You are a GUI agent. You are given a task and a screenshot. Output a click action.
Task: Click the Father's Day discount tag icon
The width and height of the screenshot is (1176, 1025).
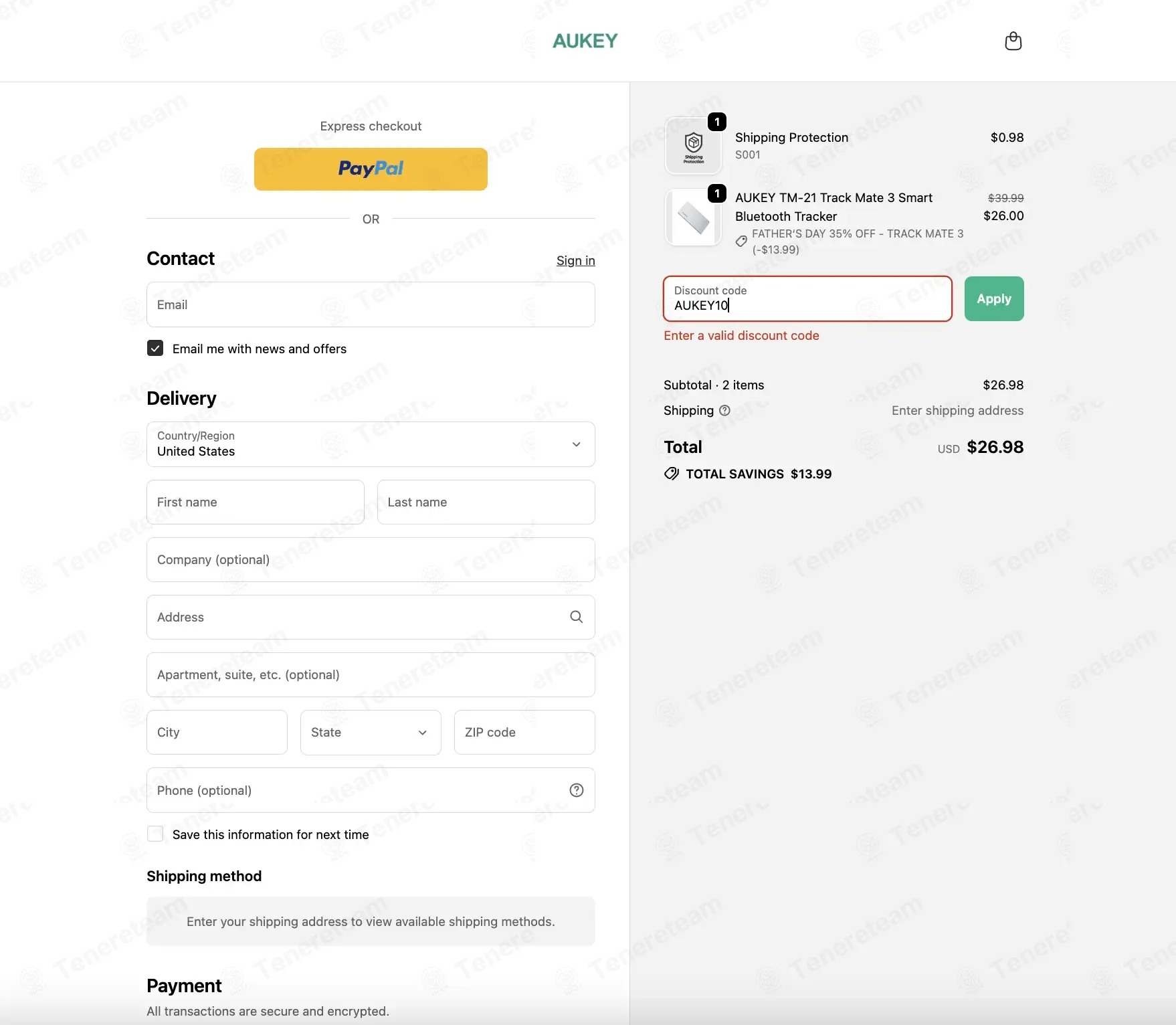point(741,241)
